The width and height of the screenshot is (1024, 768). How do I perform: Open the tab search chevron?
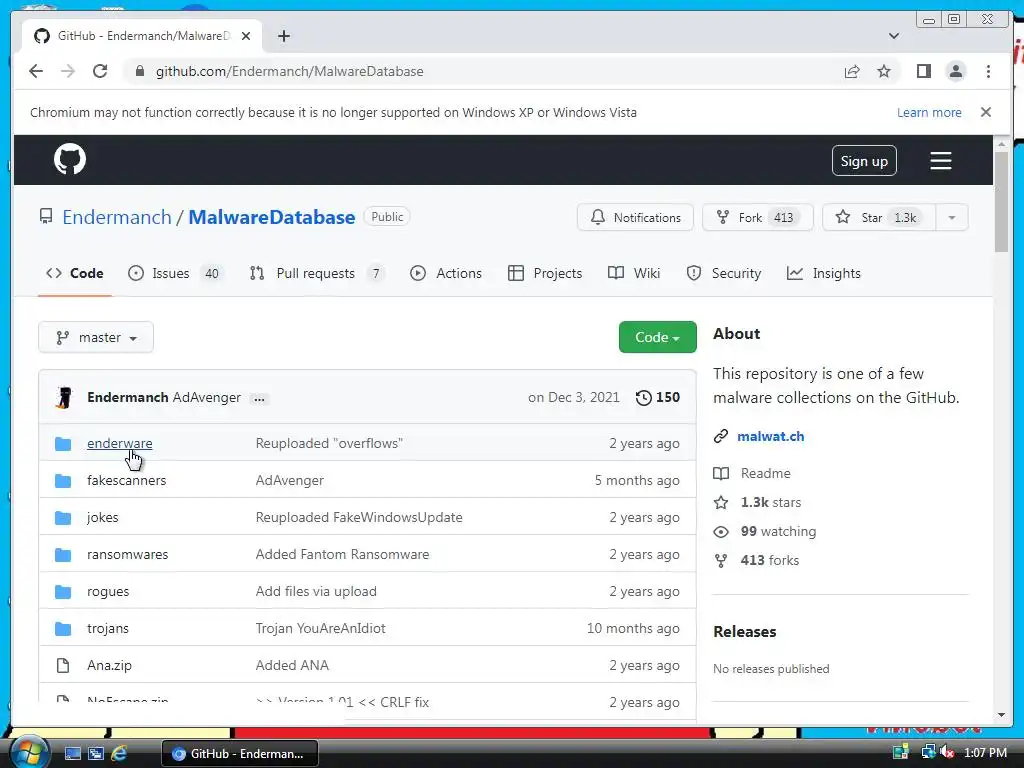[894, 36]
